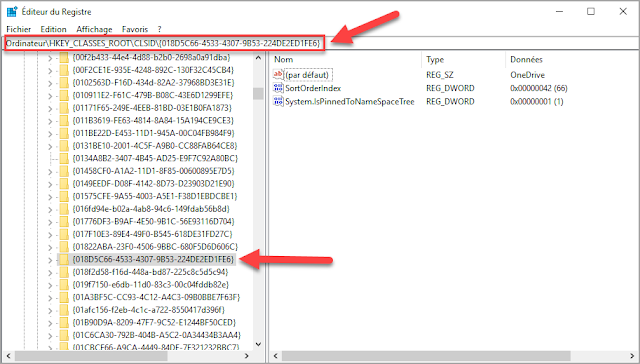This screenshot has width=640, height=364.
Task: Select the System.IsPinnedToNameSpaceTree value name
Action: coord(349,102)
